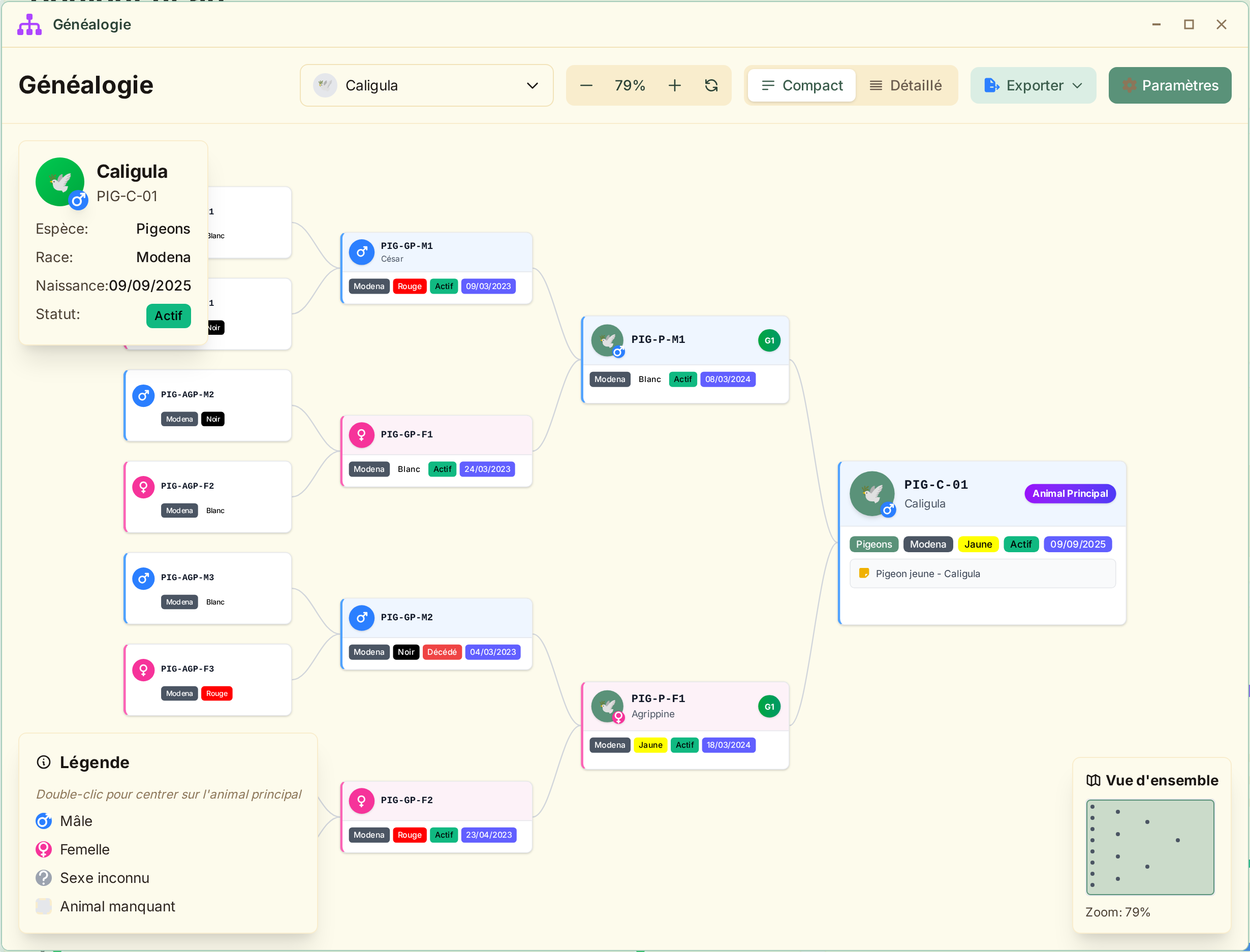Image resolution: width=1250 pixels, height=952 pixels.
Task: Click the chevron arrow in animal selector
Action: (532, 85)
